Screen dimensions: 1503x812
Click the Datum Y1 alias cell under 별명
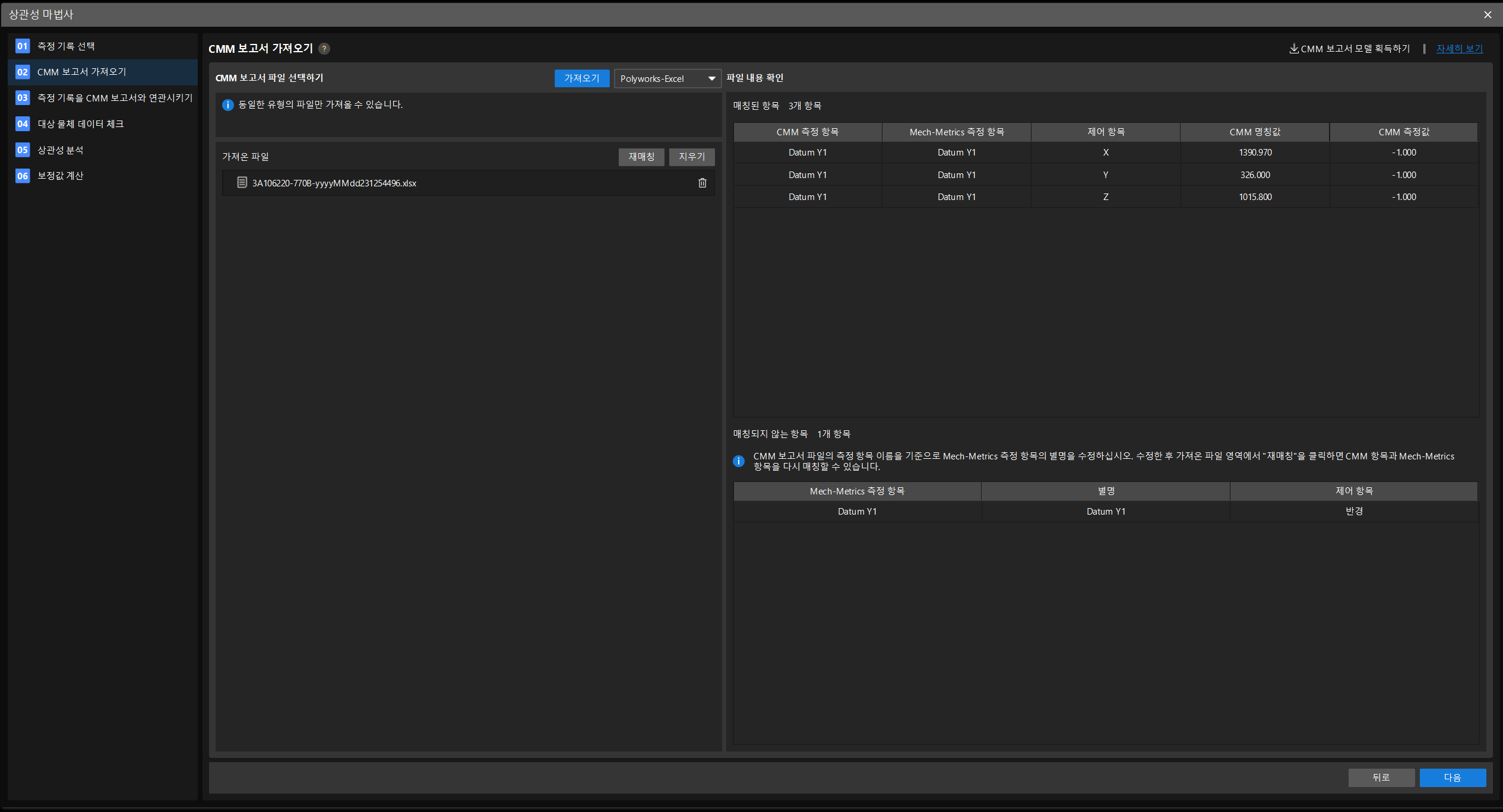pyautogui.click(x=1106, y=512)
